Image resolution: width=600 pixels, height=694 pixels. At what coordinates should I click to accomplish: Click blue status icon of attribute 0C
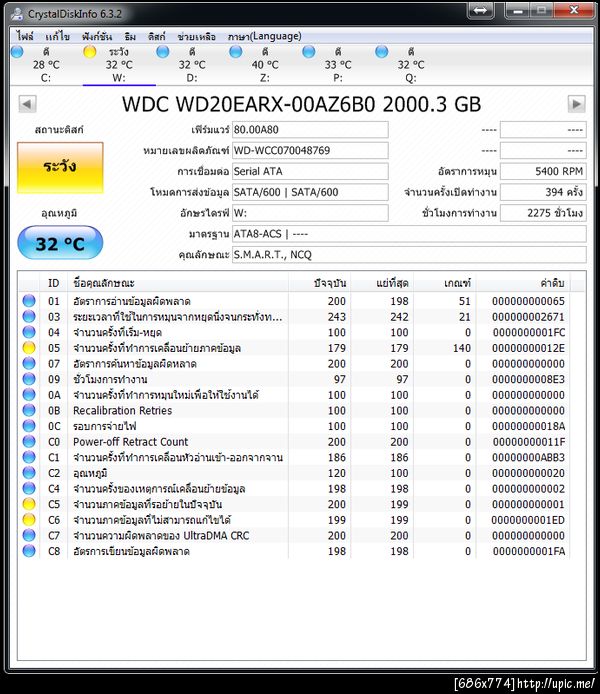pos(29,426)
